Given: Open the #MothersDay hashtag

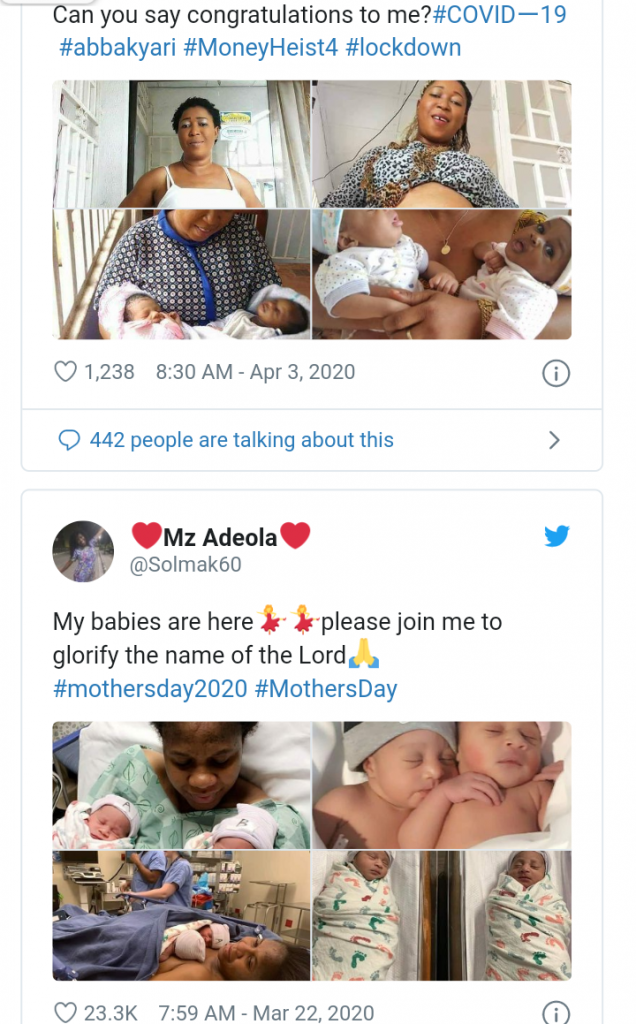Looking at the screenshot, I should coord(326,689).
